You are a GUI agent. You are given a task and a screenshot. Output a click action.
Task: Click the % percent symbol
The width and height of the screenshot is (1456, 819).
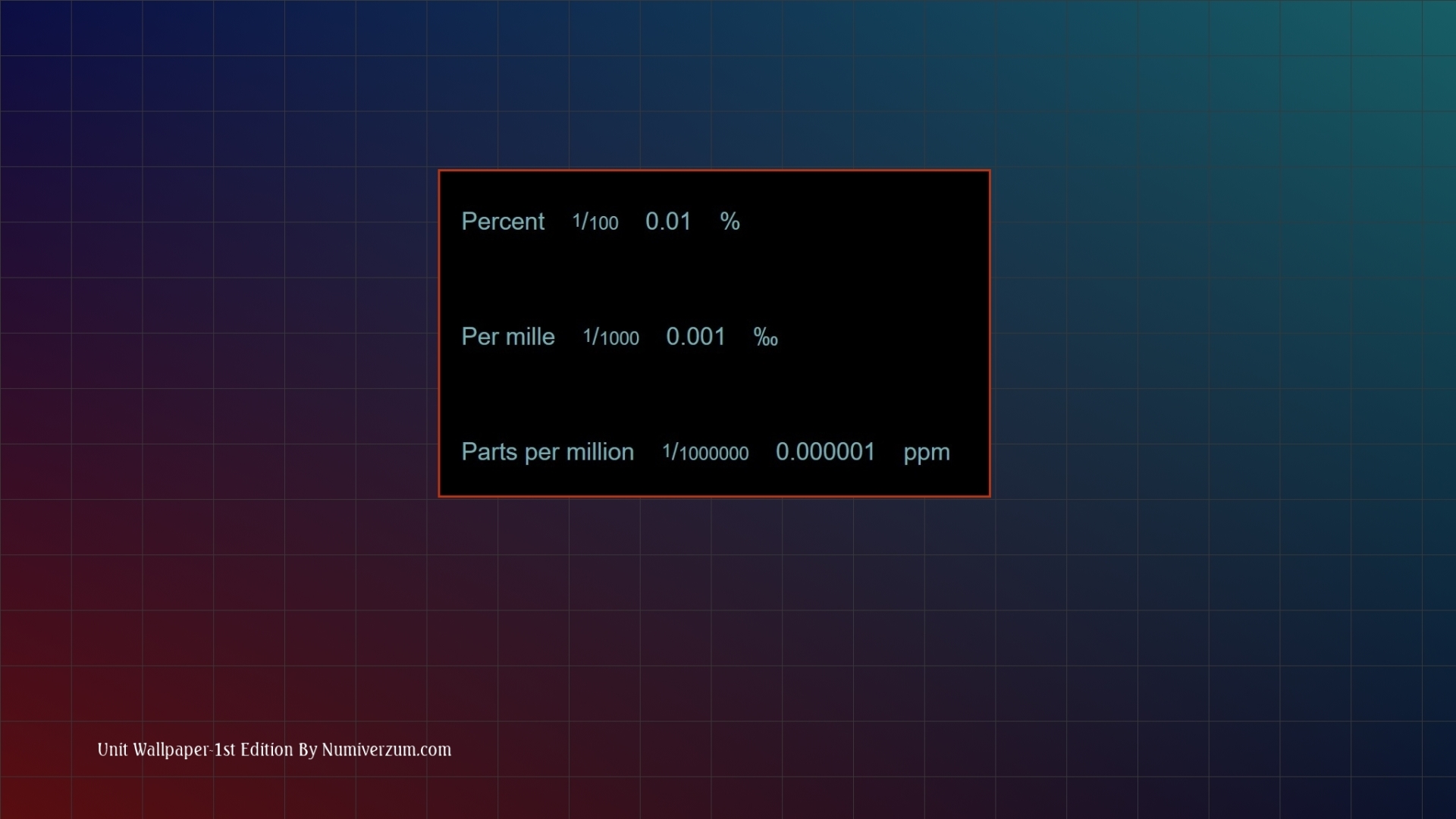730,221
